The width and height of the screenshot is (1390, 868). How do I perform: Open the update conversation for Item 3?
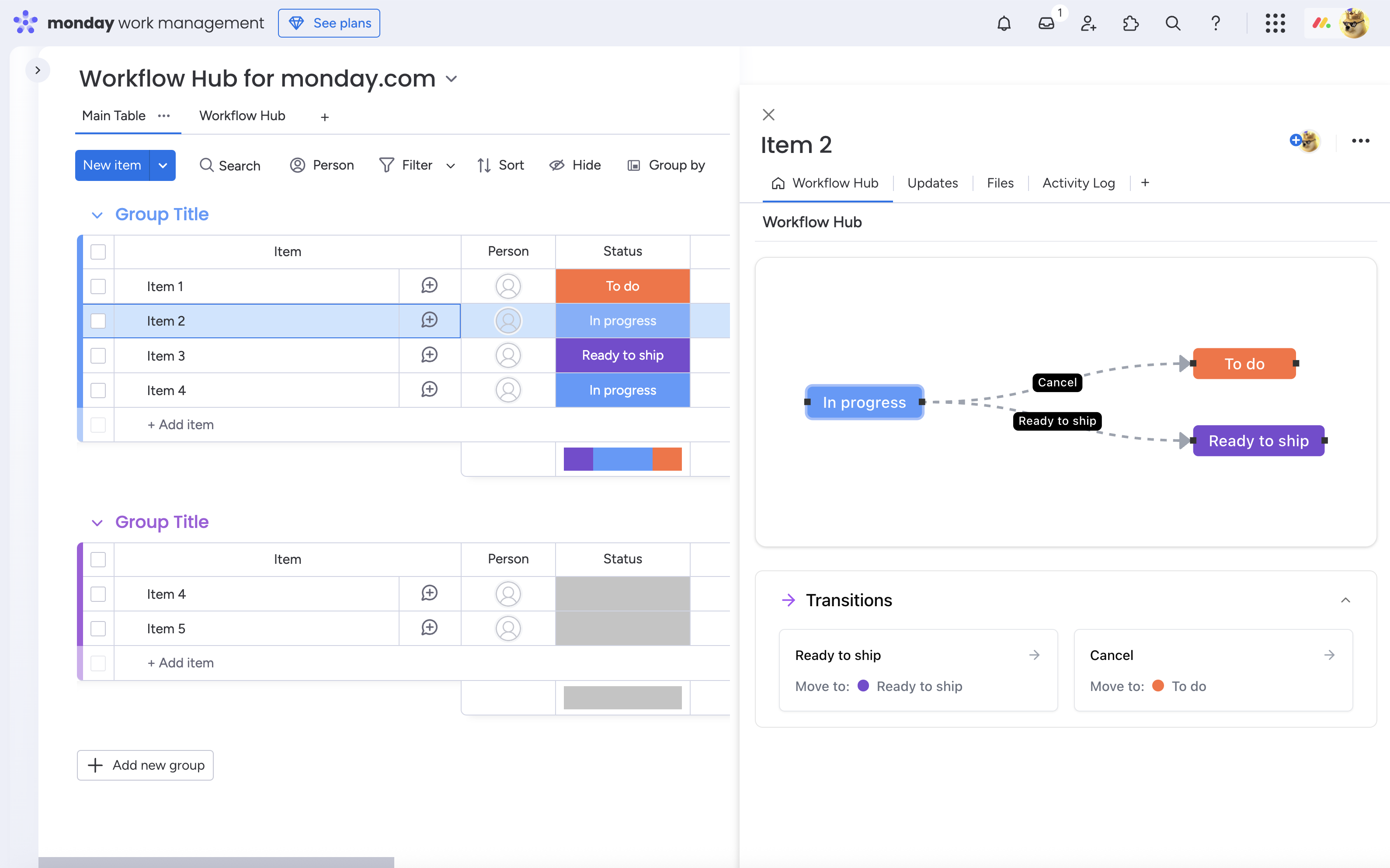pos(430,355)
